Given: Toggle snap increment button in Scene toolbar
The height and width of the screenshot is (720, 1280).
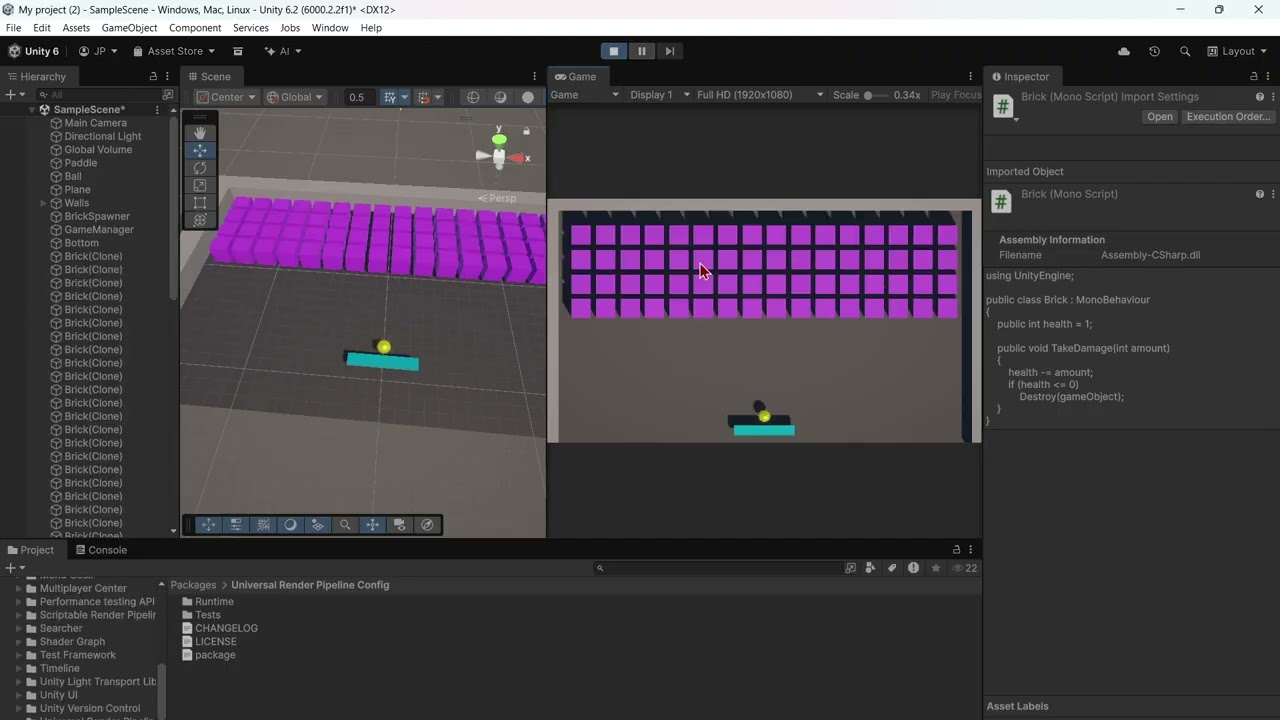Looking at the screenshot, I should (x=423, y=97).
